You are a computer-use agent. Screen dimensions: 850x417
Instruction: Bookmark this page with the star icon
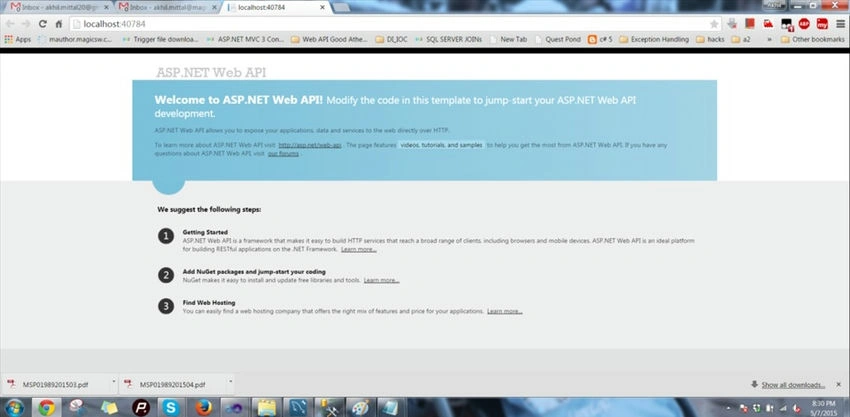pos(714,24)
